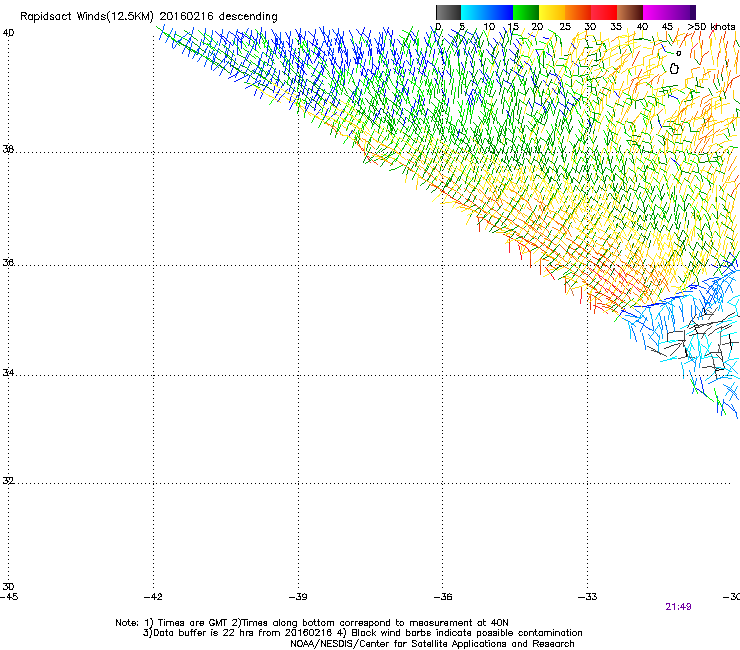Click the '>50 knots' legend label
This screenshot has height=650, width=740.
click(711, 27)
